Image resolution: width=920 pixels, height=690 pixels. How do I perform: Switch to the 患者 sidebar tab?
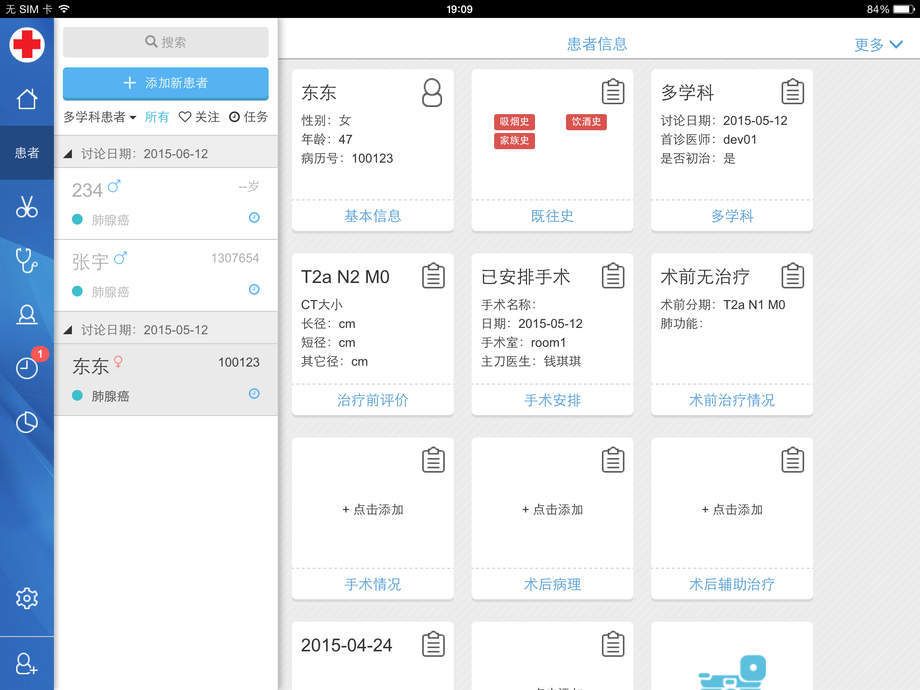(x=27, y=153)
